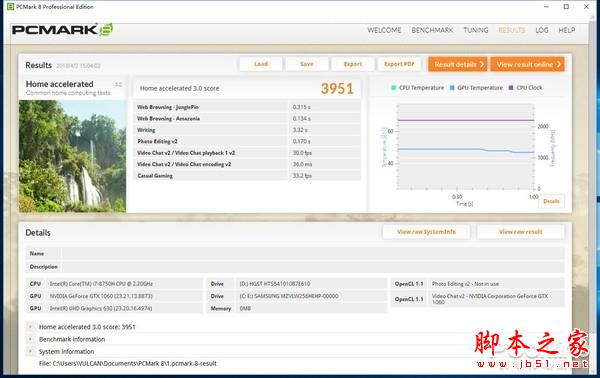Click the Export PDF button
Image resolution: width=600 pixels, height=378 pixels.
tap(399, 64)
